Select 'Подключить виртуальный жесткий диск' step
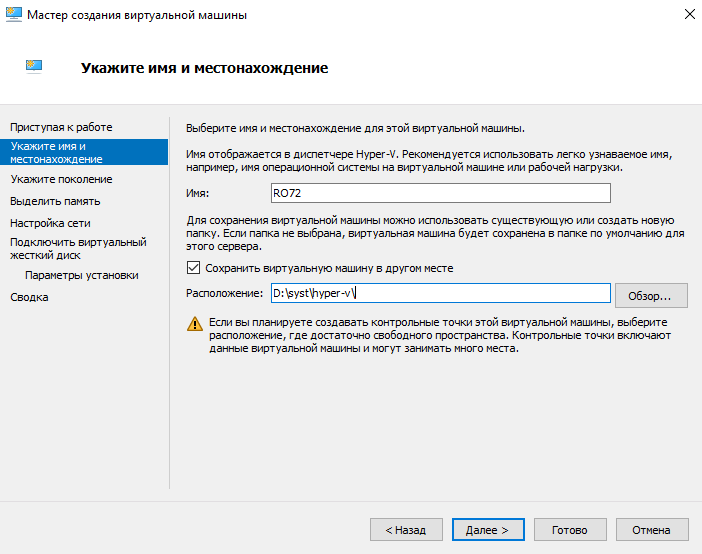 (78, 248)
